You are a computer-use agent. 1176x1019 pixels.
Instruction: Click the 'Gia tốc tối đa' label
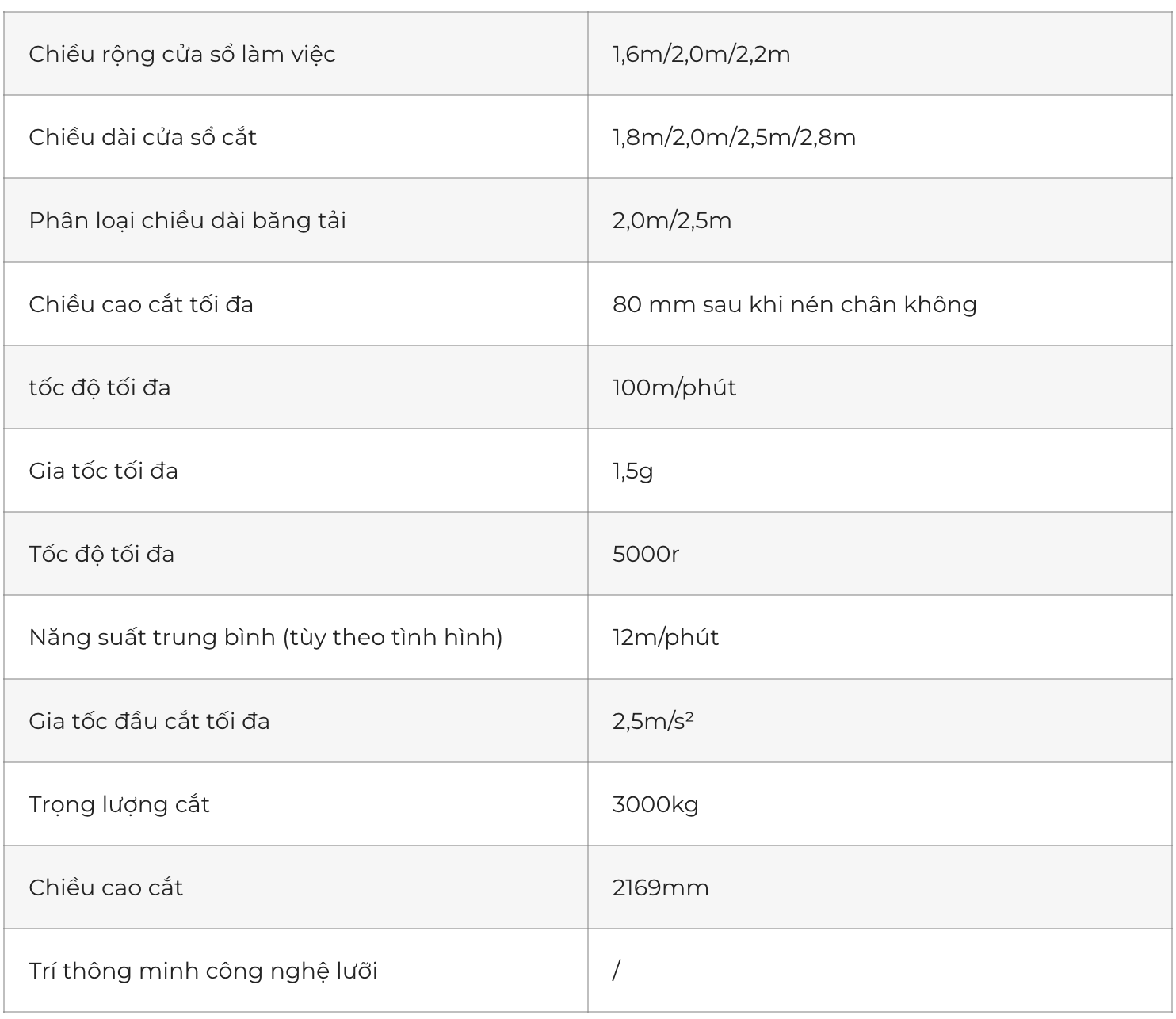pyautogui.click(x=104, y=471)
